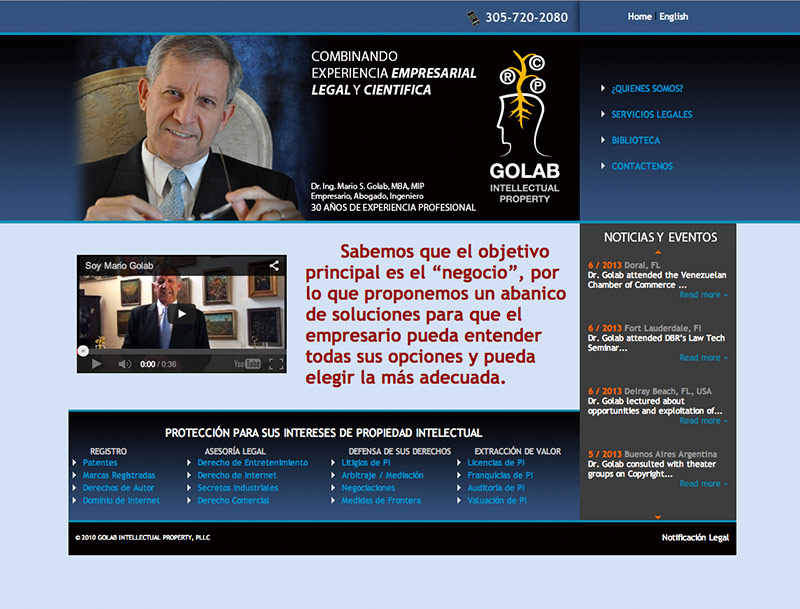Open the Franquicias de PI link

pyautogui.click(x=500, y=475)
